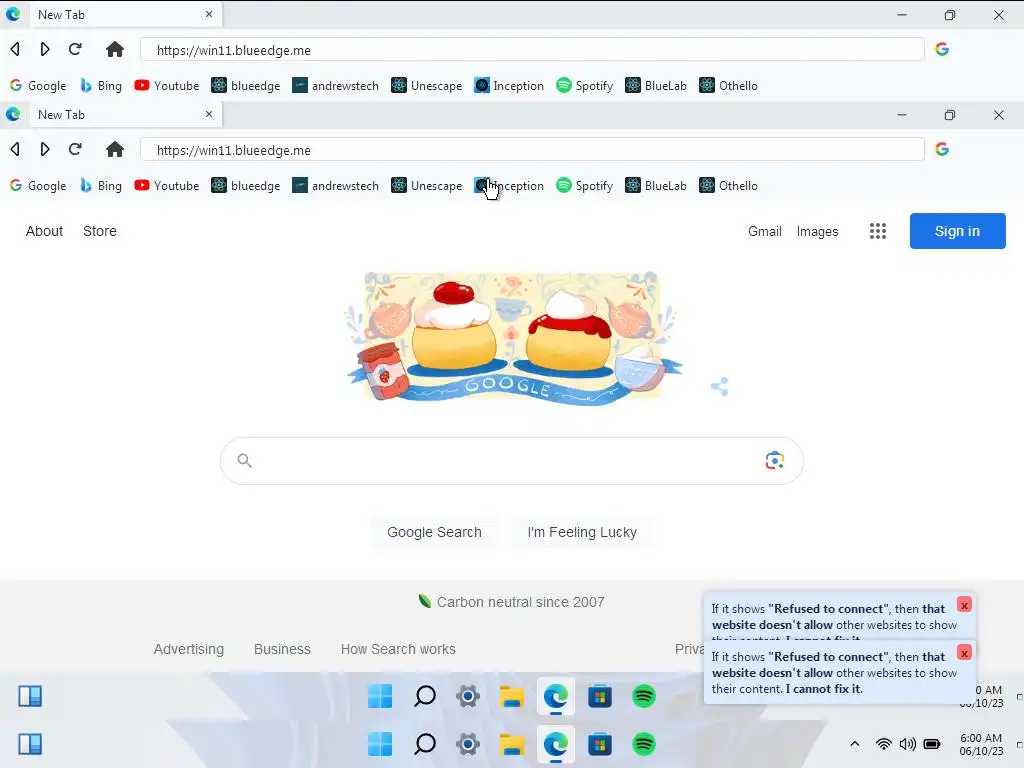This screenshot has height=768, width=1024.
Task: Open Search on the bottom taskbar
Action: click(x=425, y=744)
